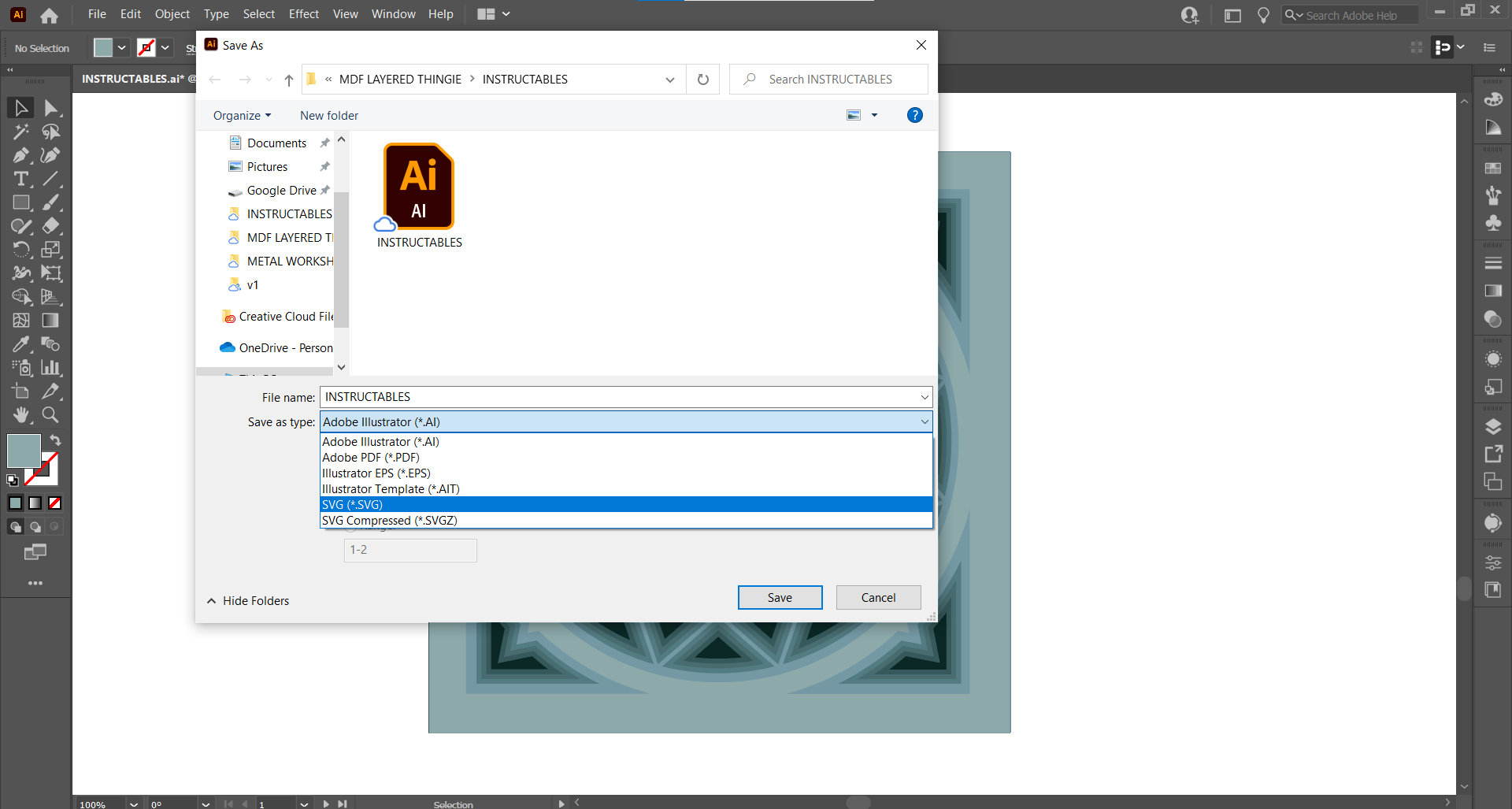Open the Organize dropdown
Screen dimensions: 1512x809
coord(242,116)
